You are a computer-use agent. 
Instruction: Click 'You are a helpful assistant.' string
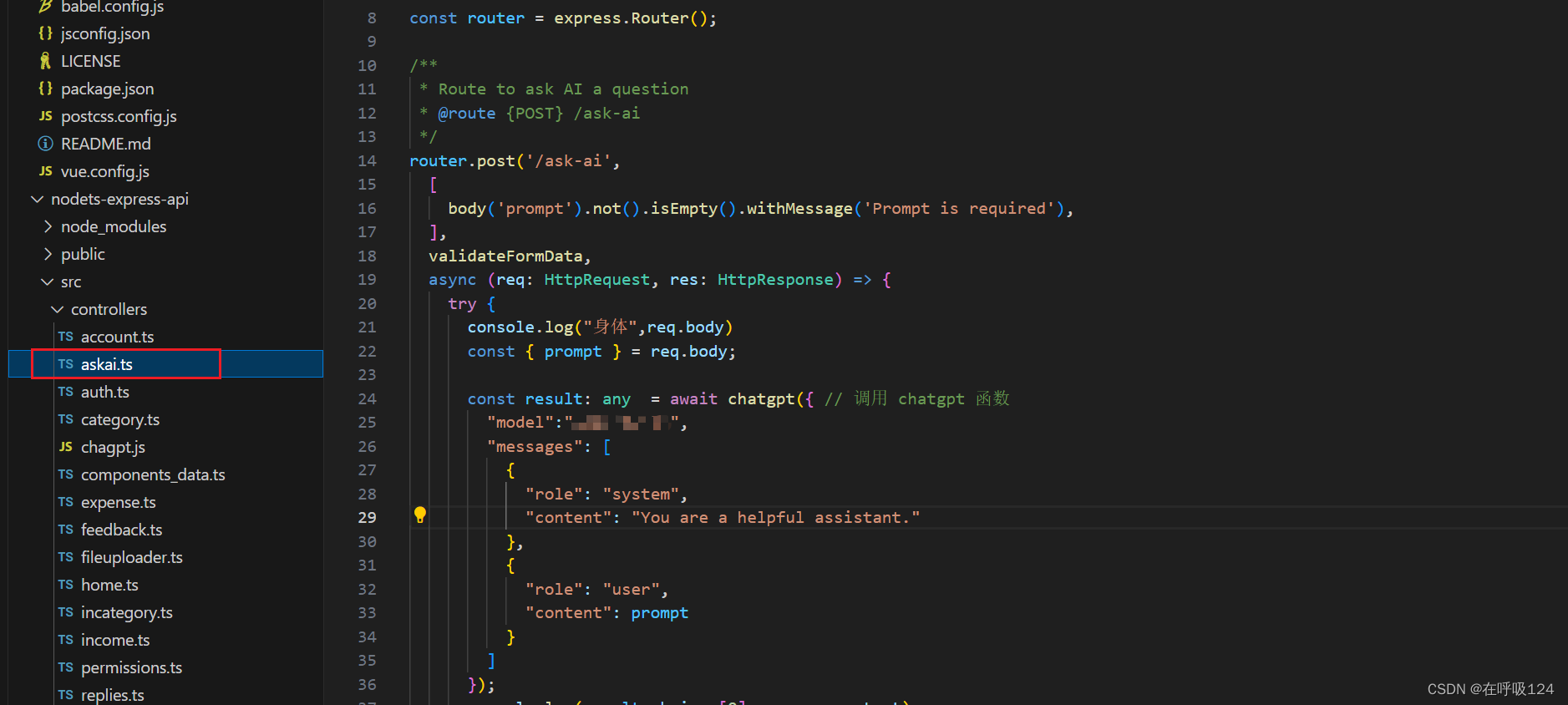tap(775, 517)
